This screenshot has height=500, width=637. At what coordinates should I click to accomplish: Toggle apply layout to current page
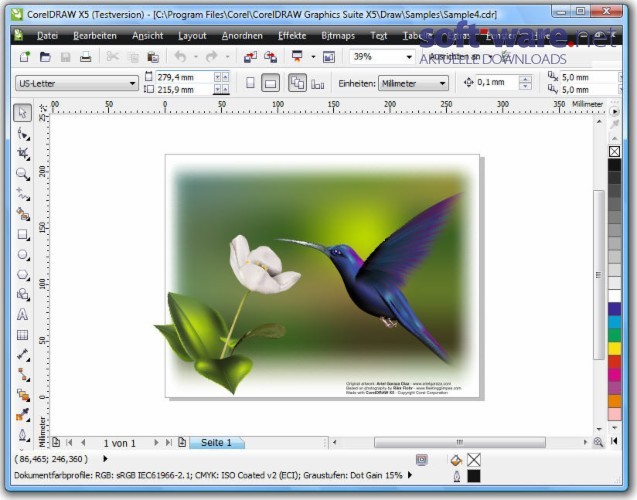pos(317,84)
